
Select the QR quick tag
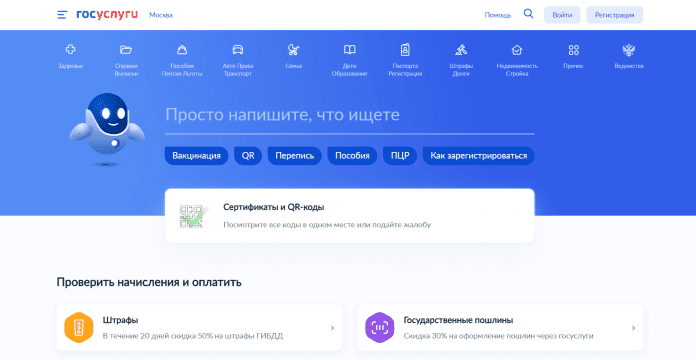click(x=248, y=156)
